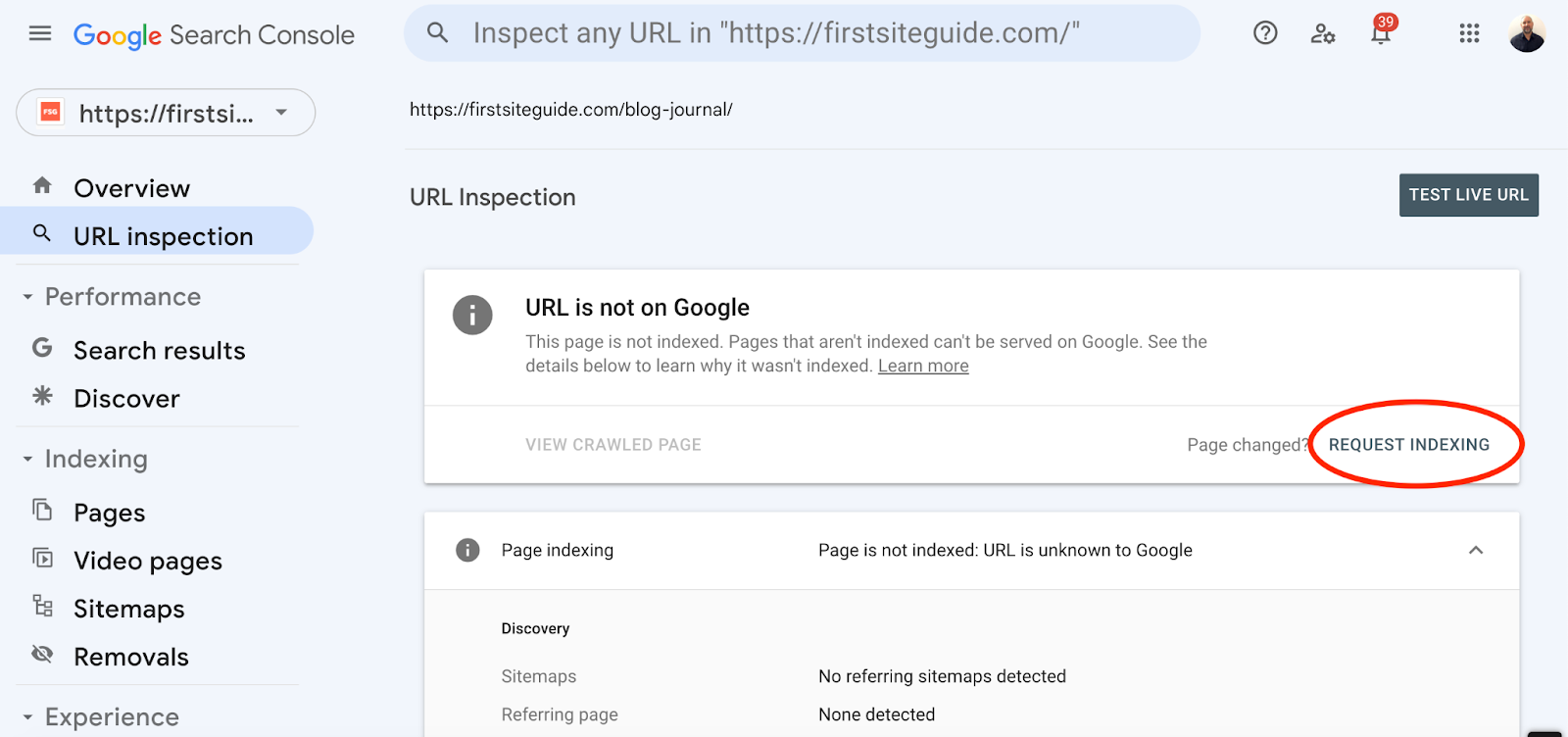Viewport: 1568px width, 737px height.
Task: Open the hamburger main menu
Action: tap(40, 34)
